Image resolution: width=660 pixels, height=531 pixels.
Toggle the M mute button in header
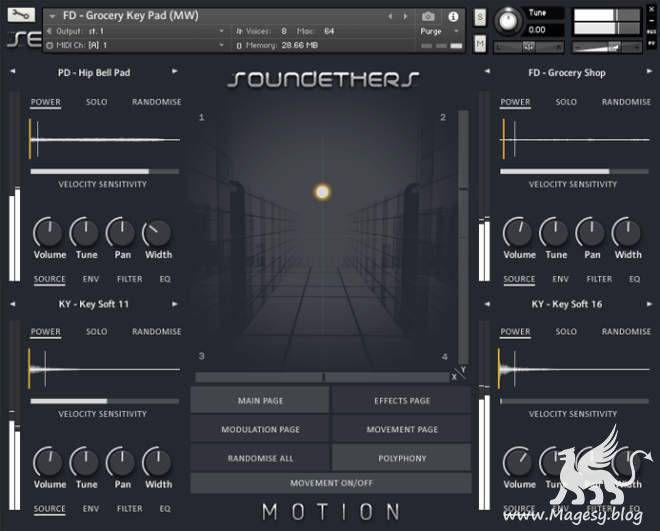click(x=480, y=44)
